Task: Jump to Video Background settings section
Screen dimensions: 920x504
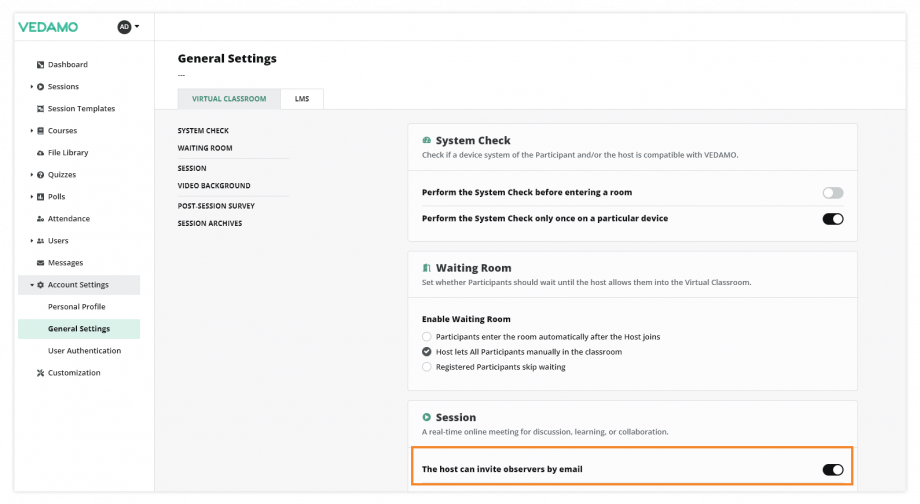Action: pyautogui.click(x=214, y=186)
